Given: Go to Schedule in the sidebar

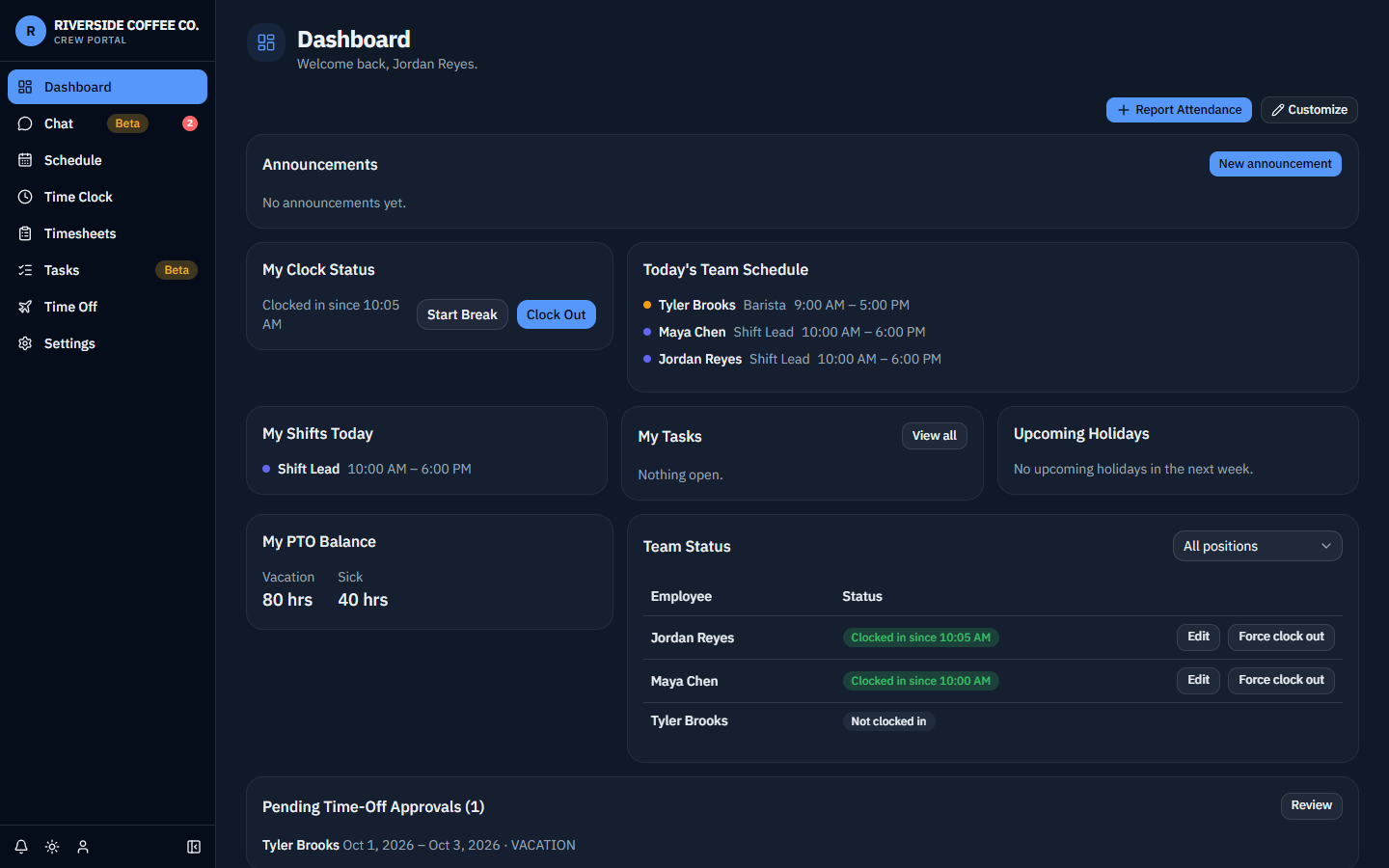Looking at the screenshot, I should [x=107, y=160].
